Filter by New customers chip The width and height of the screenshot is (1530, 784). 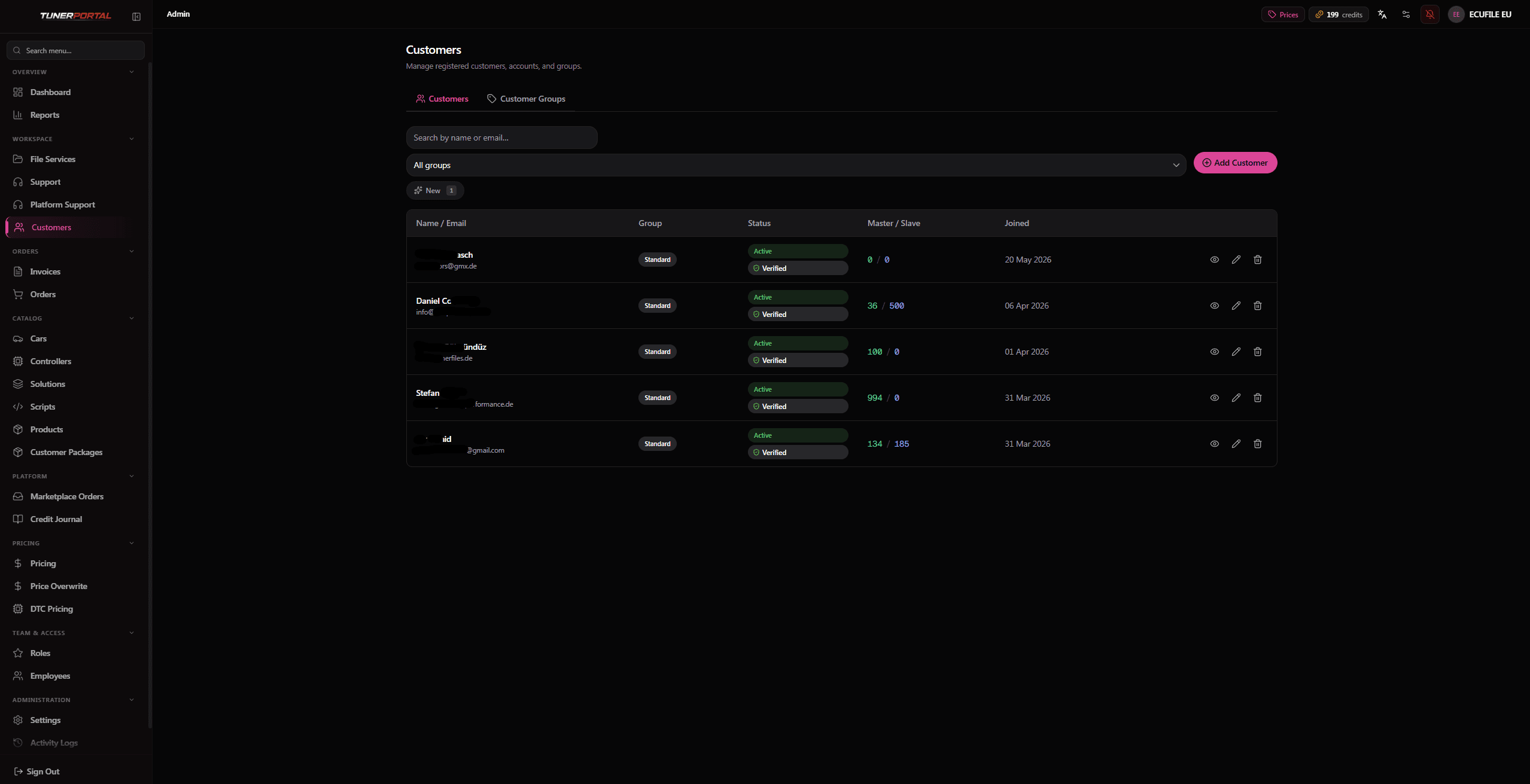tap(435, 191)
